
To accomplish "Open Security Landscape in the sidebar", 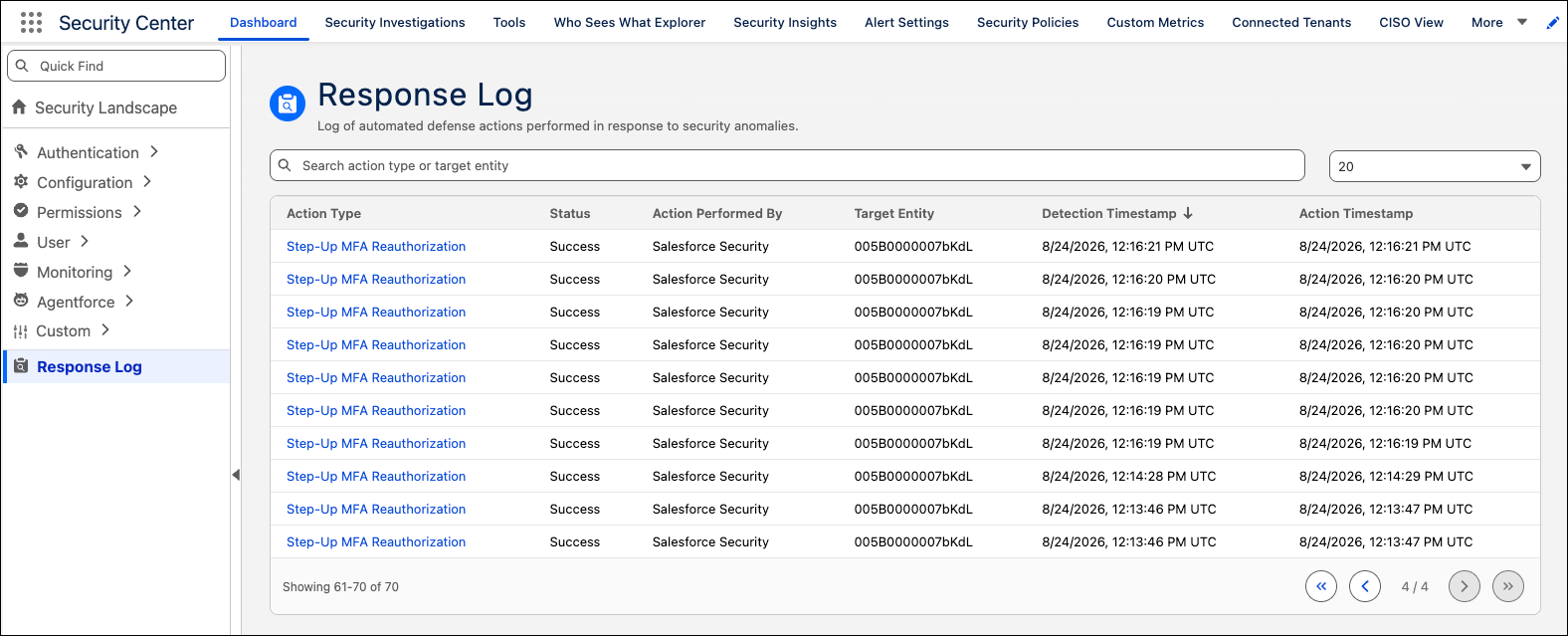I will coord(105,107).
